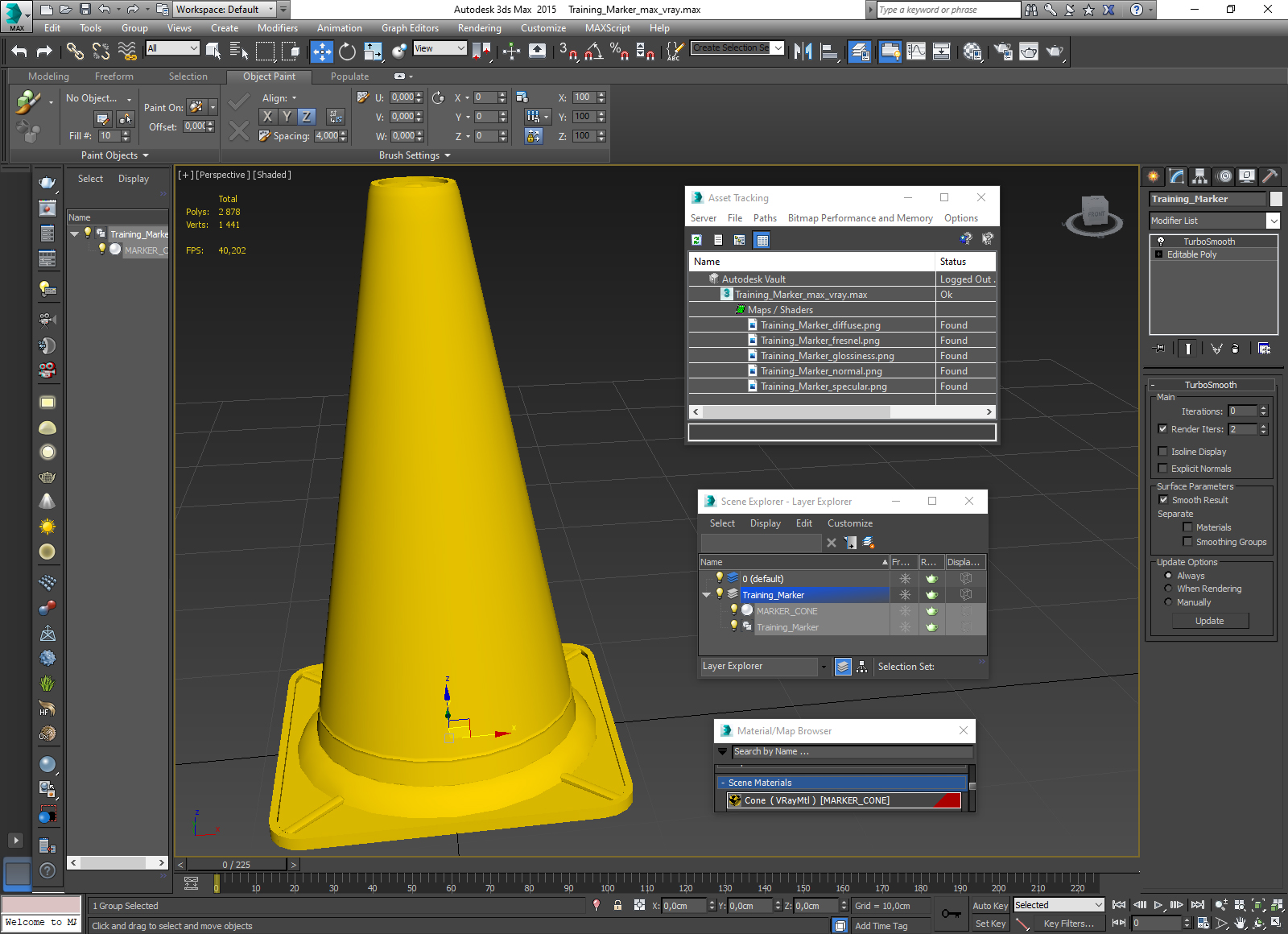Uncheck Render Iters checkbox
Image resolution: width=1288 pixels, height=934 pixels.
(1162, 429)
